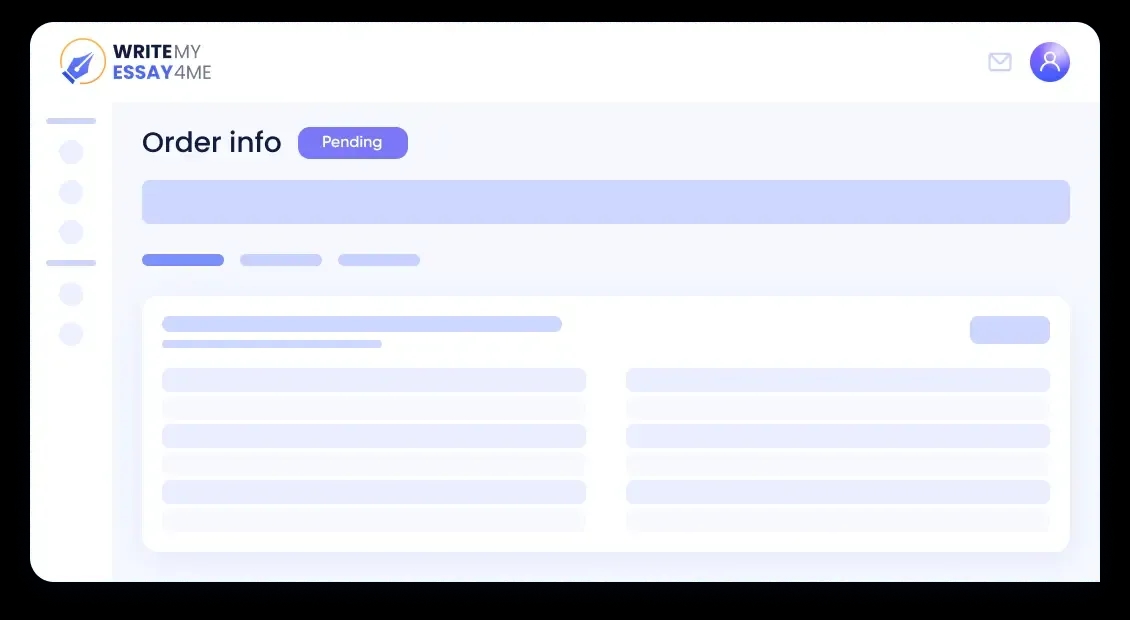Image resolution: width=1130 pixels, height=620 pixels.
Task: Click the Order info heading
Action: pyautogui.click(x=211, y=143)
